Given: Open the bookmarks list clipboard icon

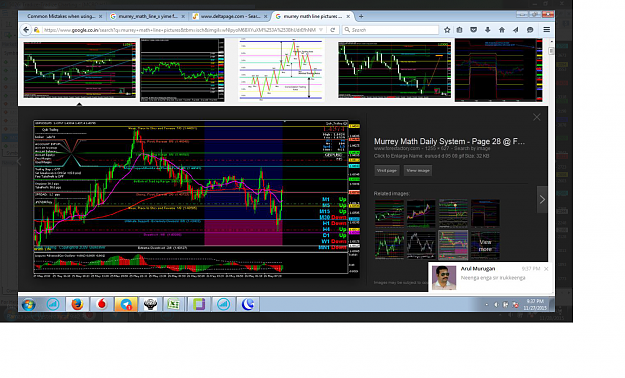Looking at the screenshot, I should (x=460, y=30).
